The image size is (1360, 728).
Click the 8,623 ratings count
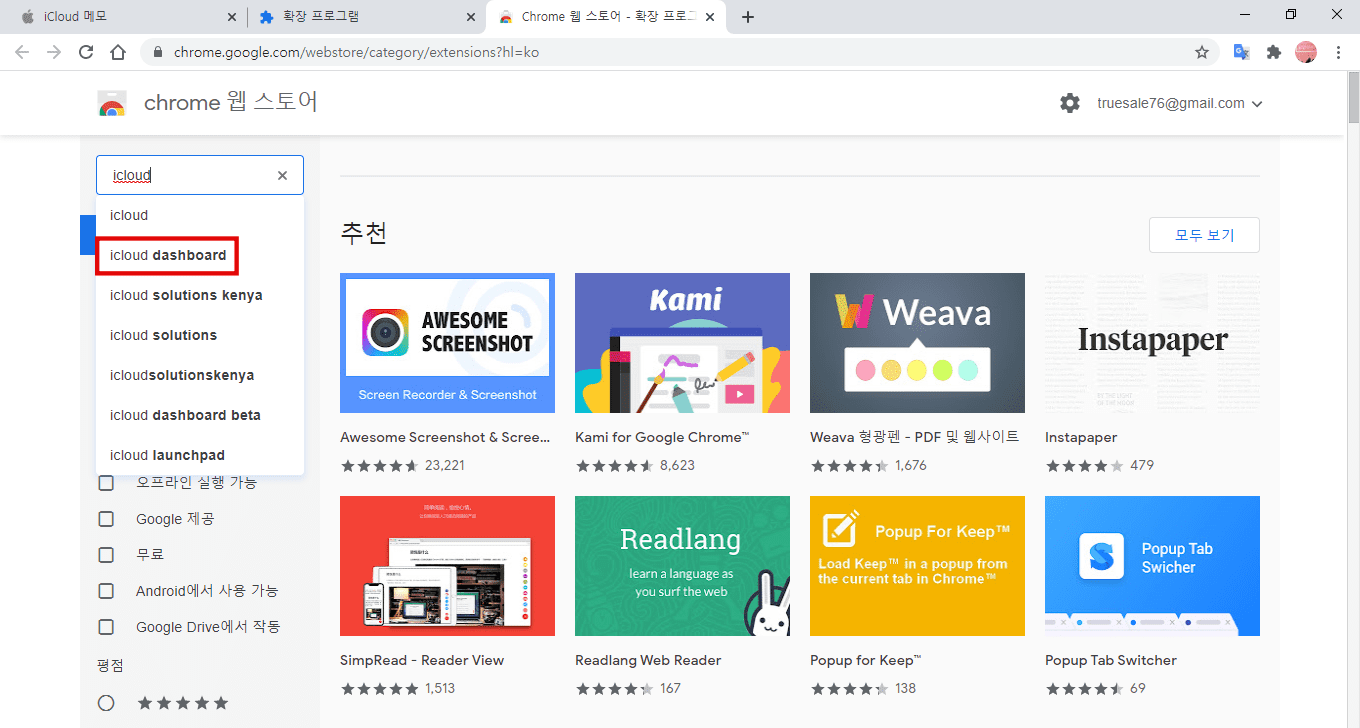[x=677, y=465]
